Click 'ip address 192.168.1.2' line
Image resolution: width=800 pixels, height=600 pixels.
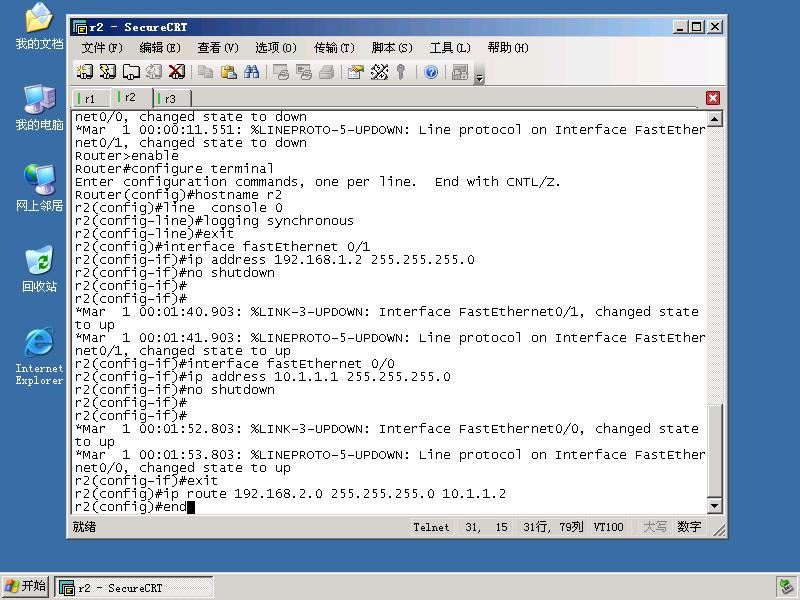(274, 260)
